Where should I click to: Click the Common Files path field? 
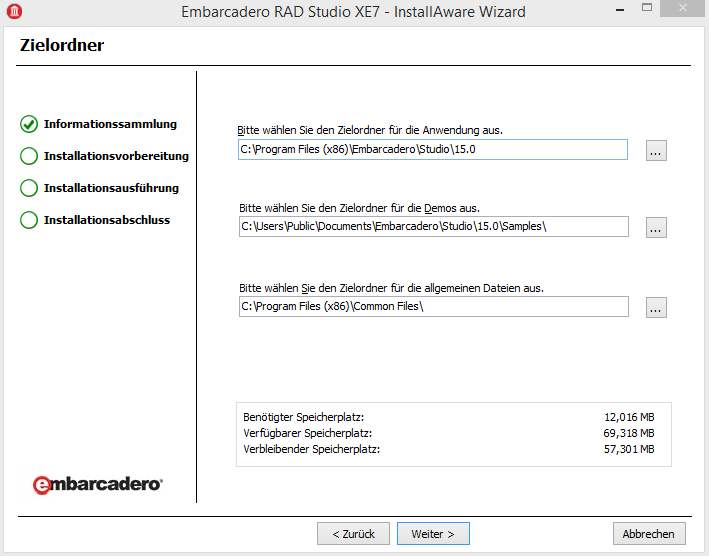point(434,306)
